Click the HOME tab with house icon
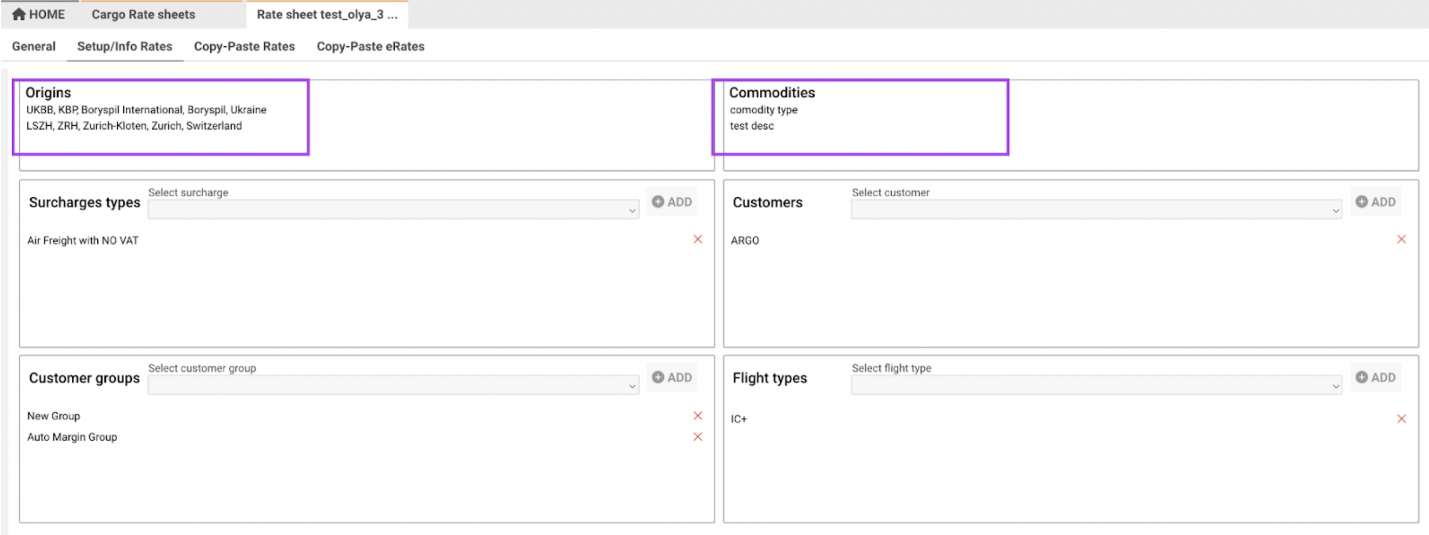1429x535 pixels. [x=38, y=14]
